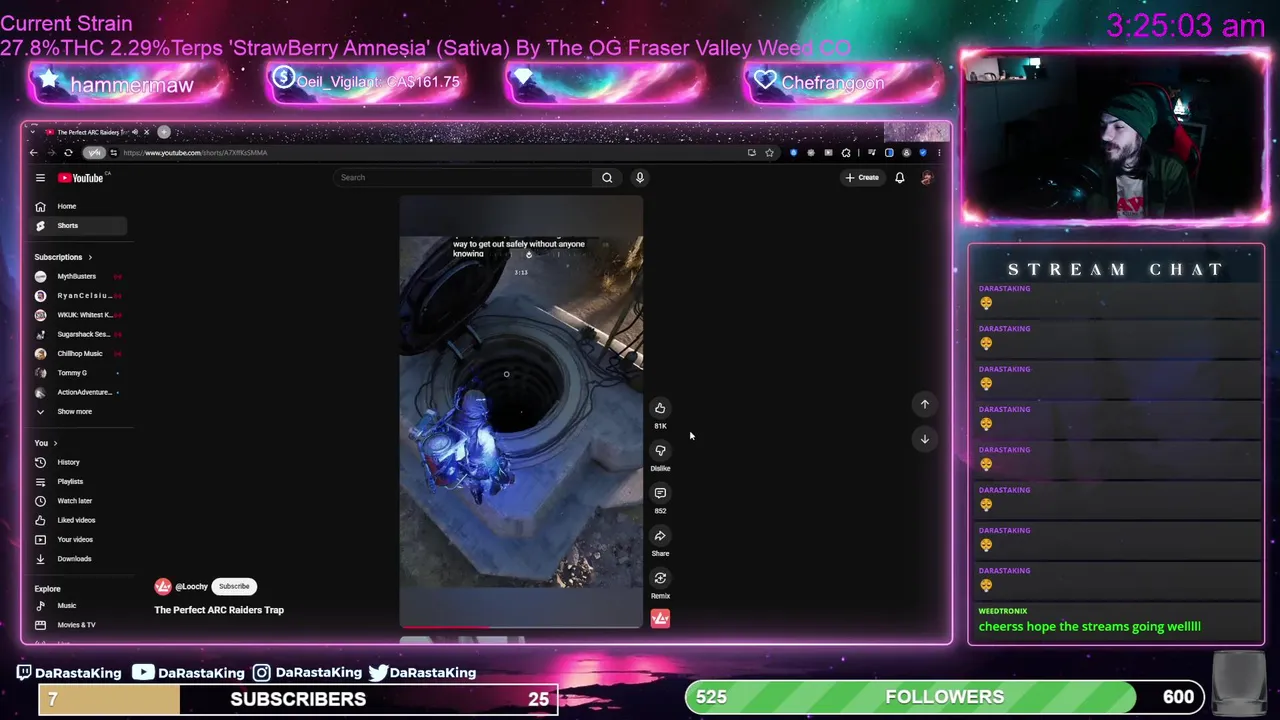Go to Home in sidebar
Image resolution: width=1280 pixels, height=720 pixels.
tap(78, 206)
